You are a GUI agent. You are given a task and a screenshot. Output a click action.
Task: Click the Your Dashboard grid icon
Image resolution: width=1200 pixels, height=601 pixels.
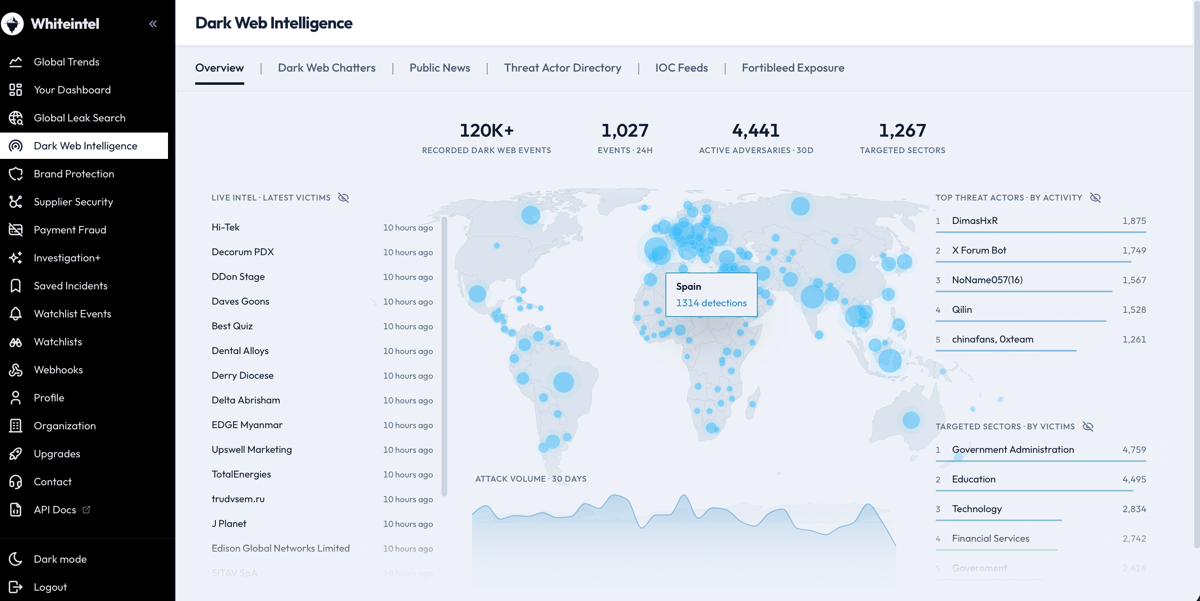[16, 90]
